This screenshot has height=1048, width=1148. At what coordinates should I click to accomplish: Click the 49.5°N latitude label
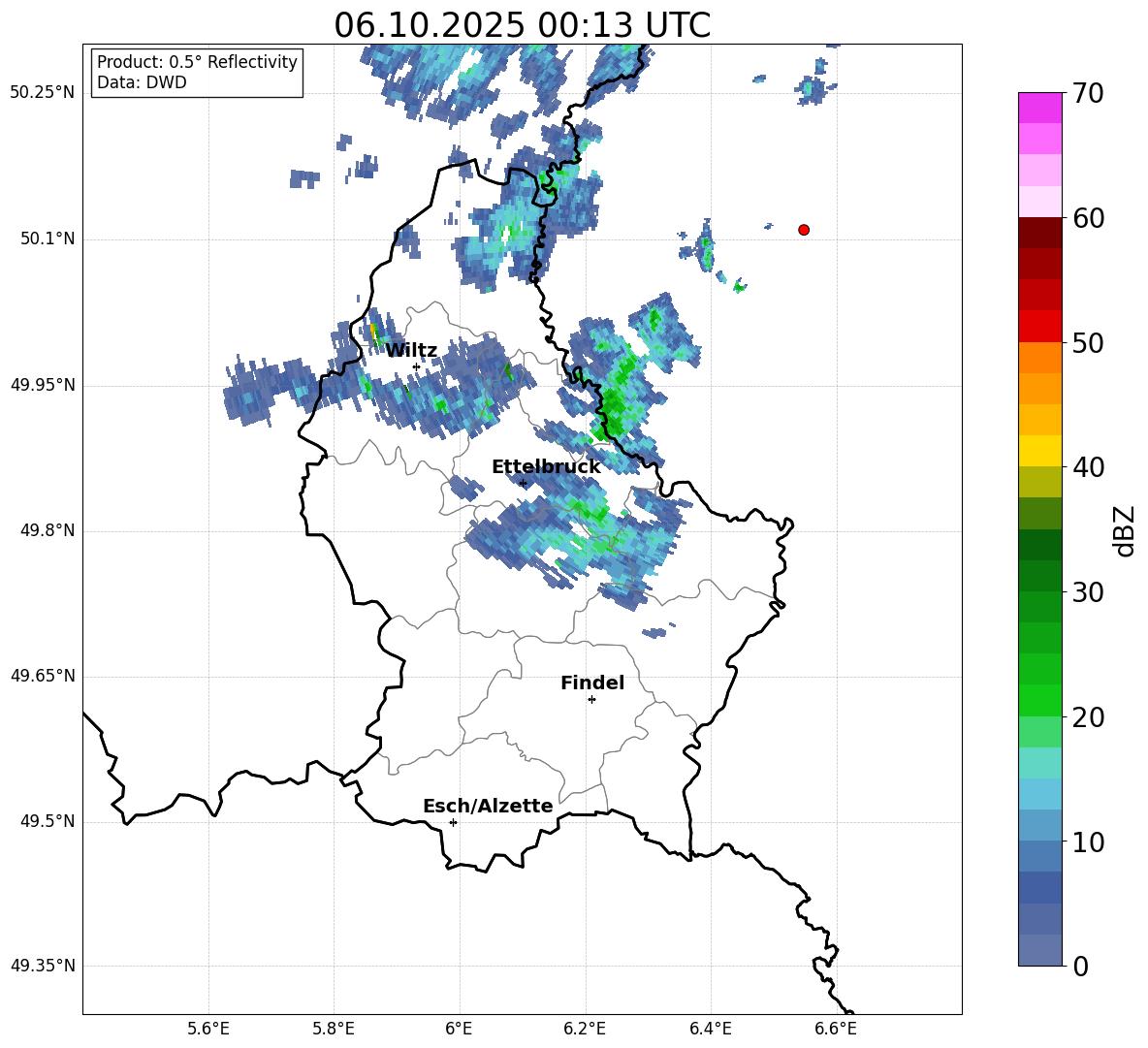[48, 821]
